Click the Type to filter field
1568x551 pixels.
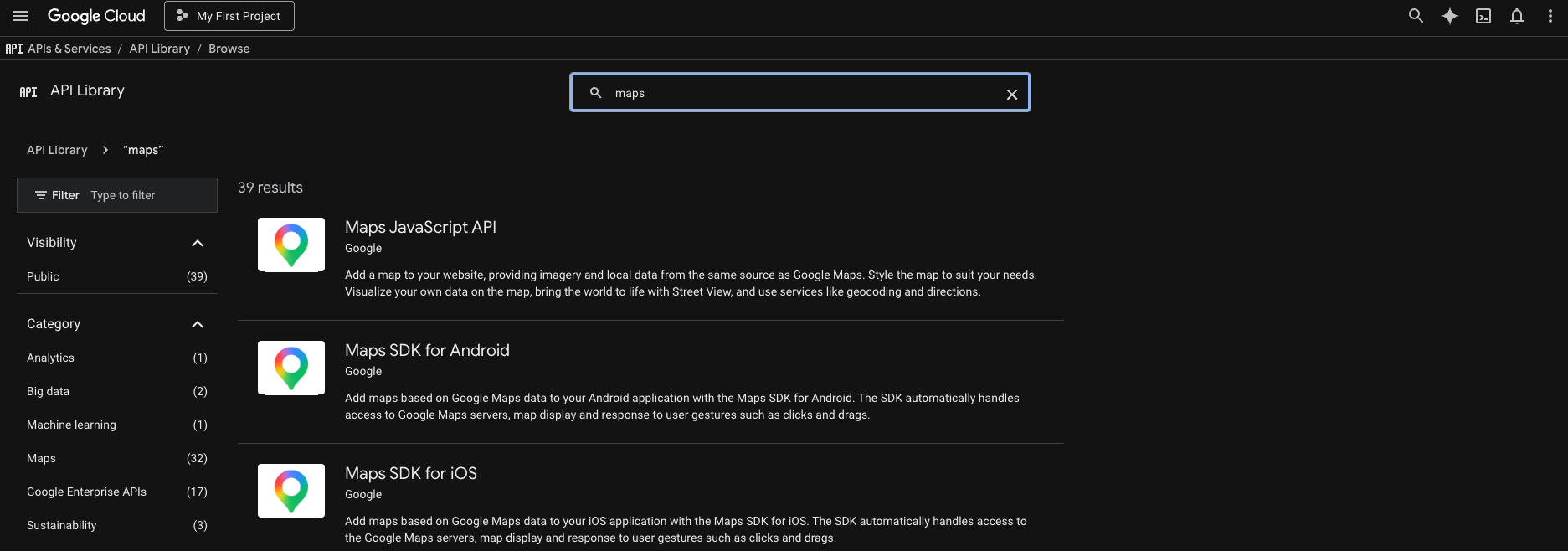151,195
